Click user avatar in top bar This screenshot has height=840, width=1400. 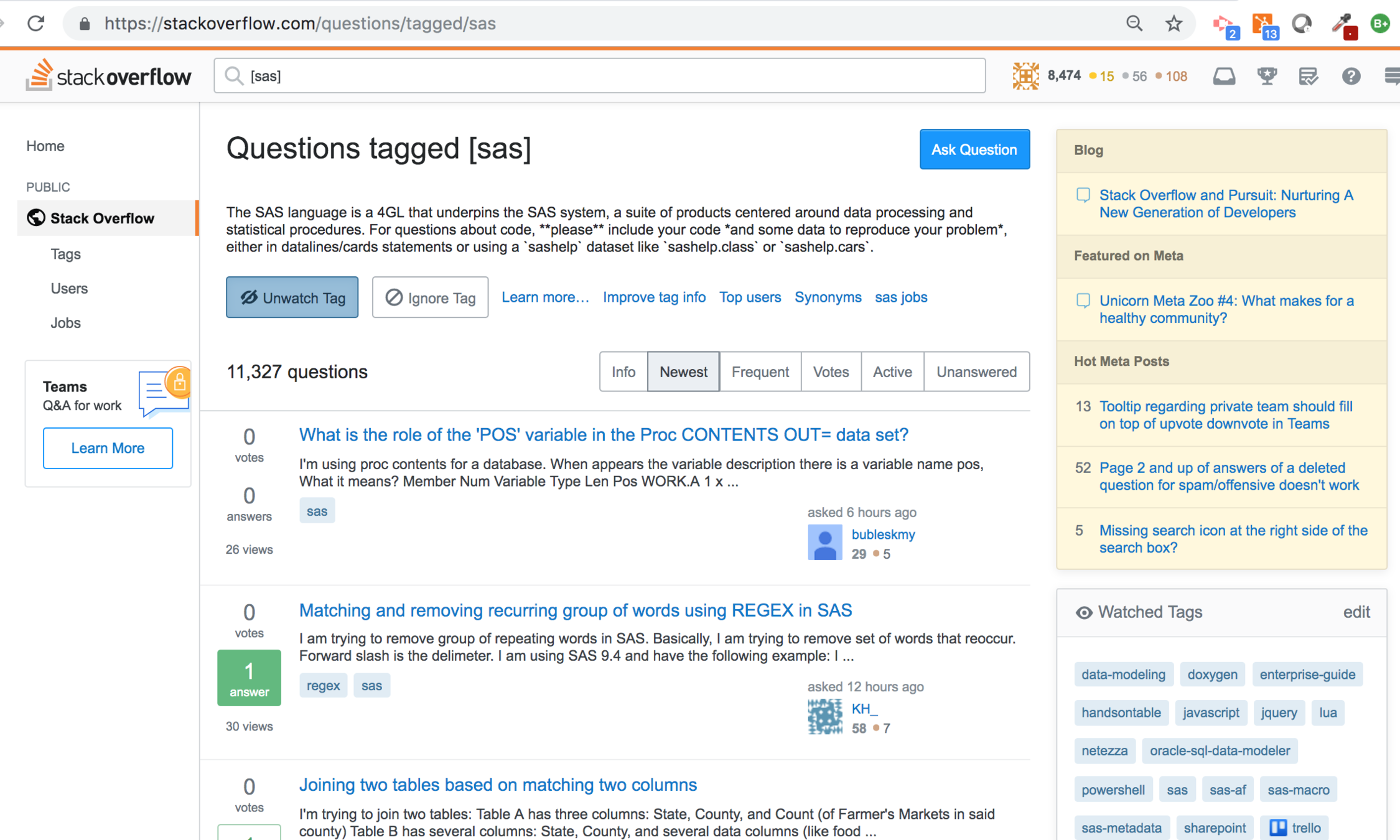[1025, 76]
